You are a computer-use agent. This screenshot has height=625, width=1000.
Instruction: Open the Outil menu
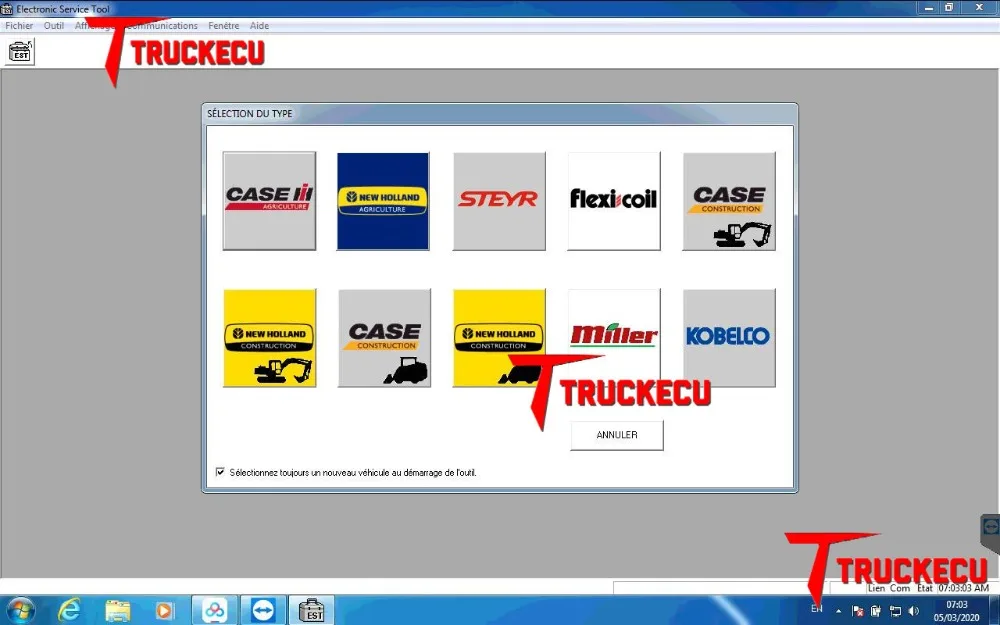tap(54, 26)
